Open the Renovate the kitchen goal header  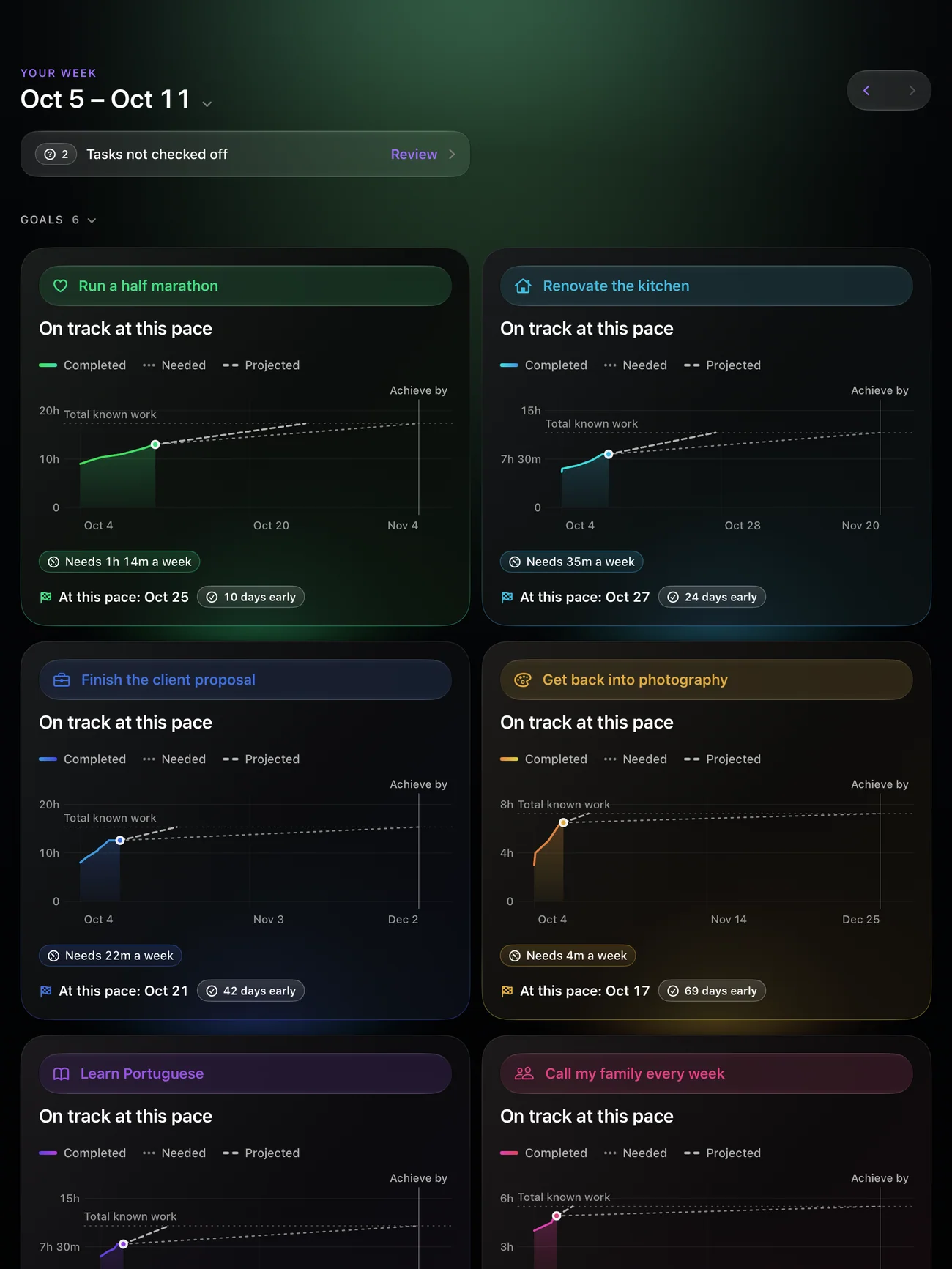pos(707,286)
